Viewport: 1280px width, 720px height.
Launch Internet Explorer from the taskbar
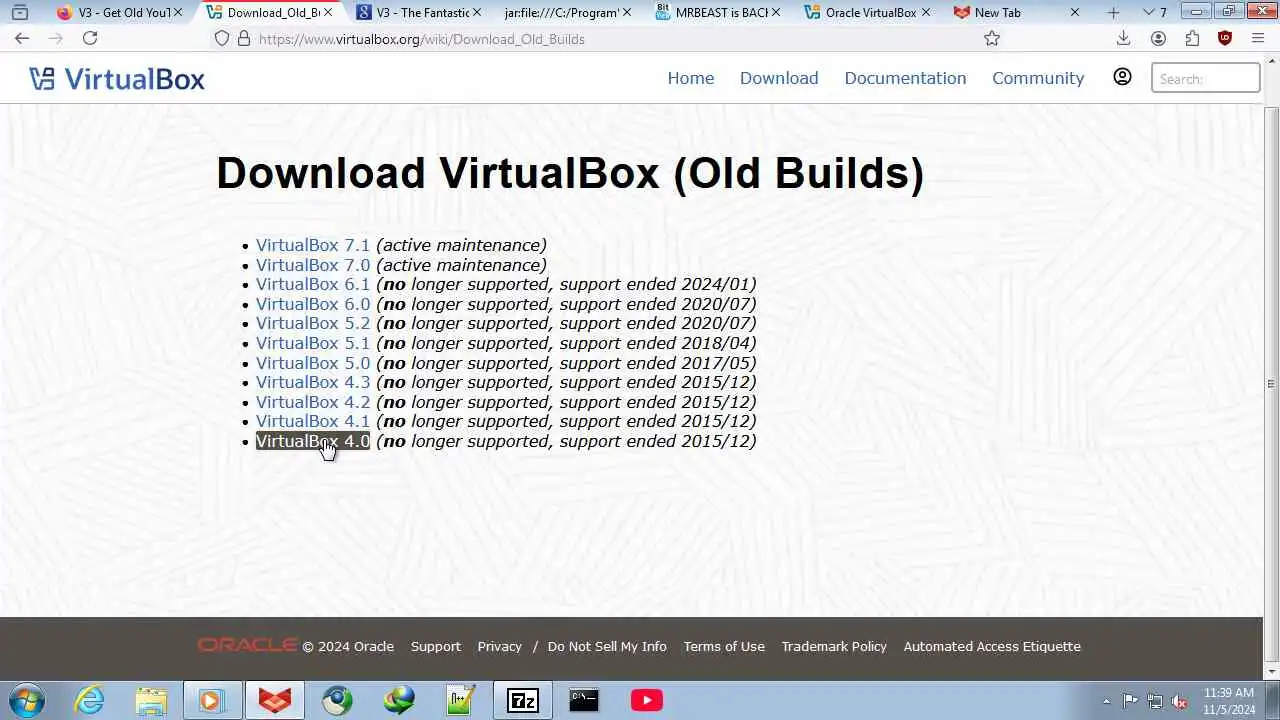[90, 700]
